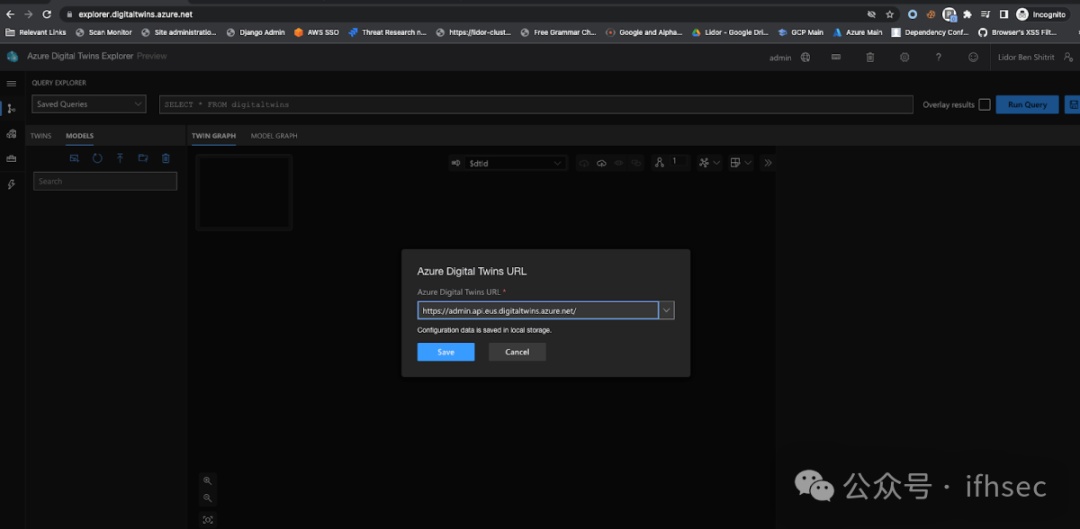The image size is (1080, 529).
Task: Switch to the MODELS tab
Action: point(80,136)
